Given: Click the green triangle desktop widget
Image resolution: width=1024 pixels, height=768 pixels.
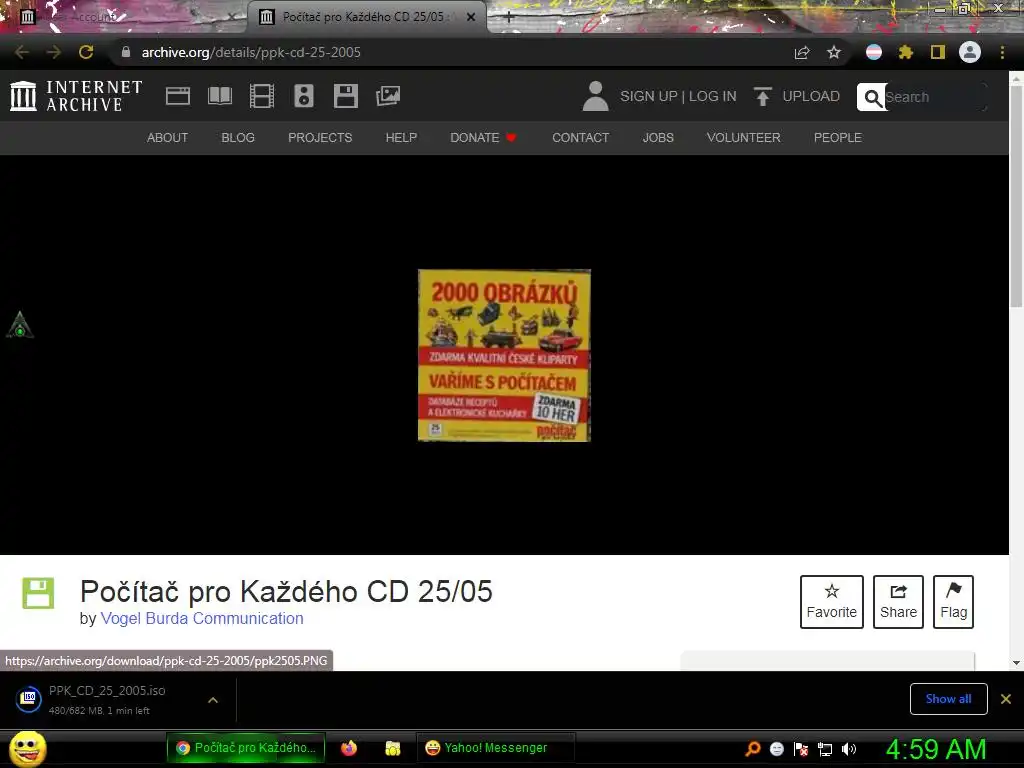Looking at the screenshot, I should point(20,325).
